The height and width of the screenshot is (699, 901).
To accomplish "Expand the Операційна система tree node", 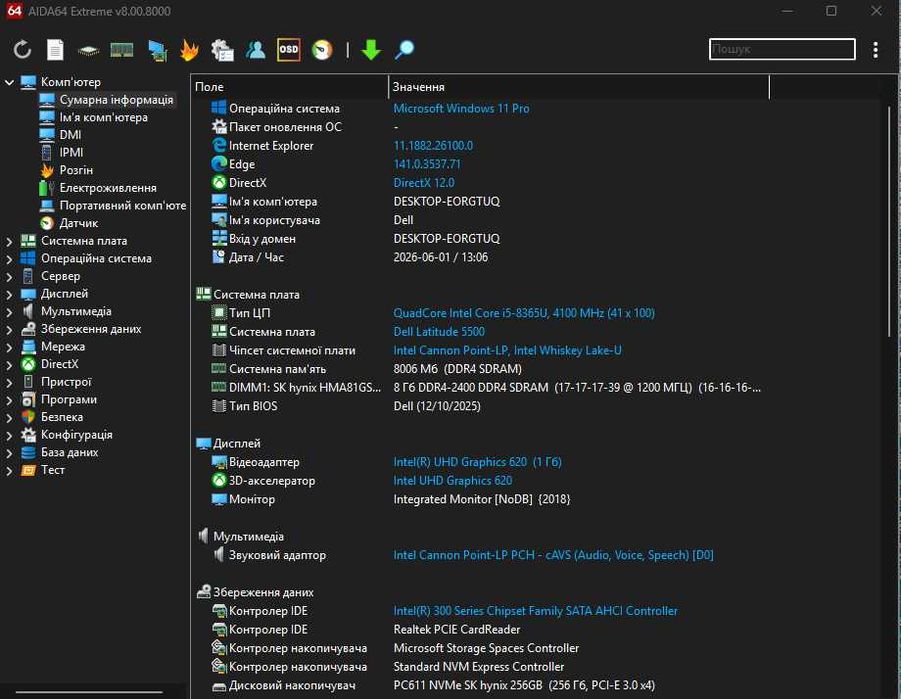I will tap(9, 259).
